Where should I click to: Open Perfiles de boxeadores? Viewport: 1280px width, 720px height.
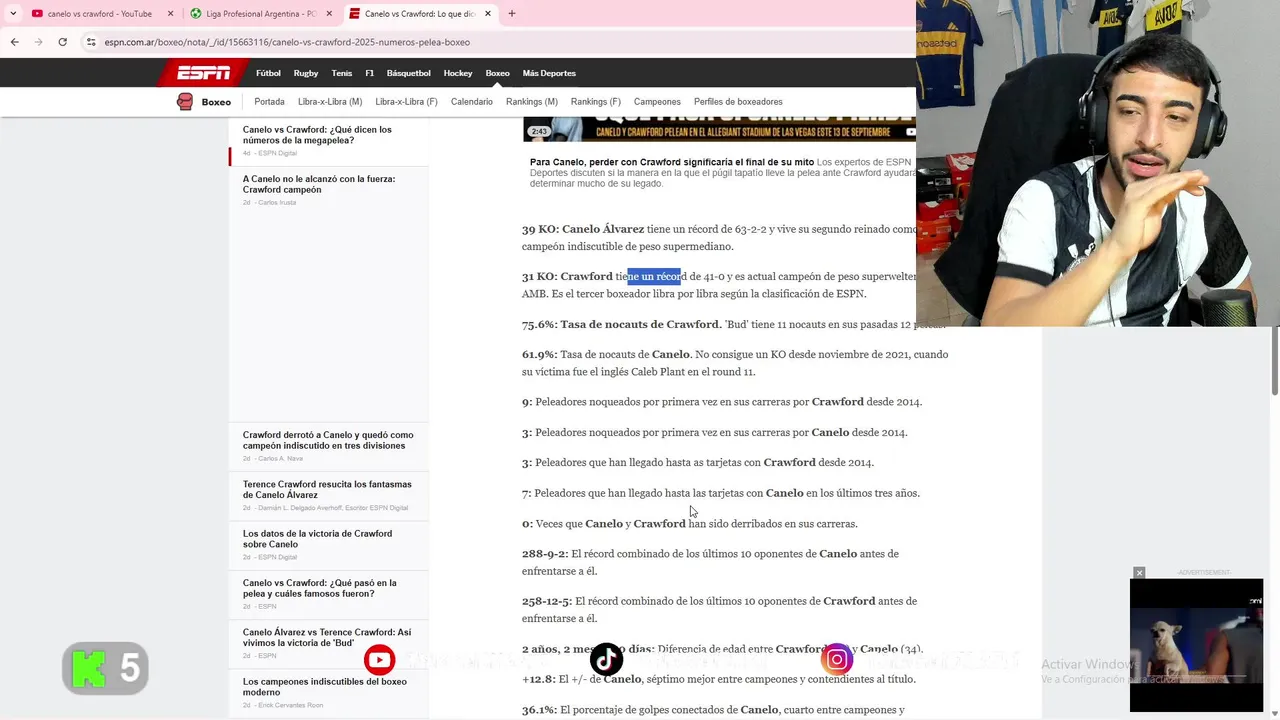[x=738, y=102]
